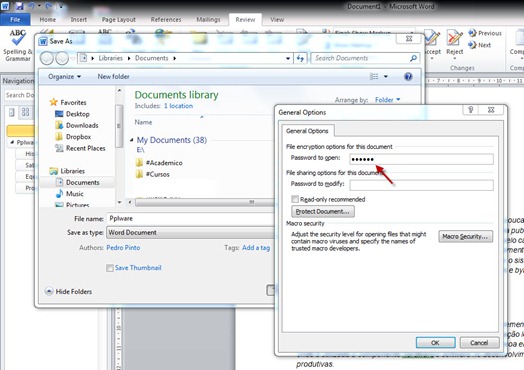524x370 pixels.
Task: Click the Macro Security... button
Action: click(466, 237)
